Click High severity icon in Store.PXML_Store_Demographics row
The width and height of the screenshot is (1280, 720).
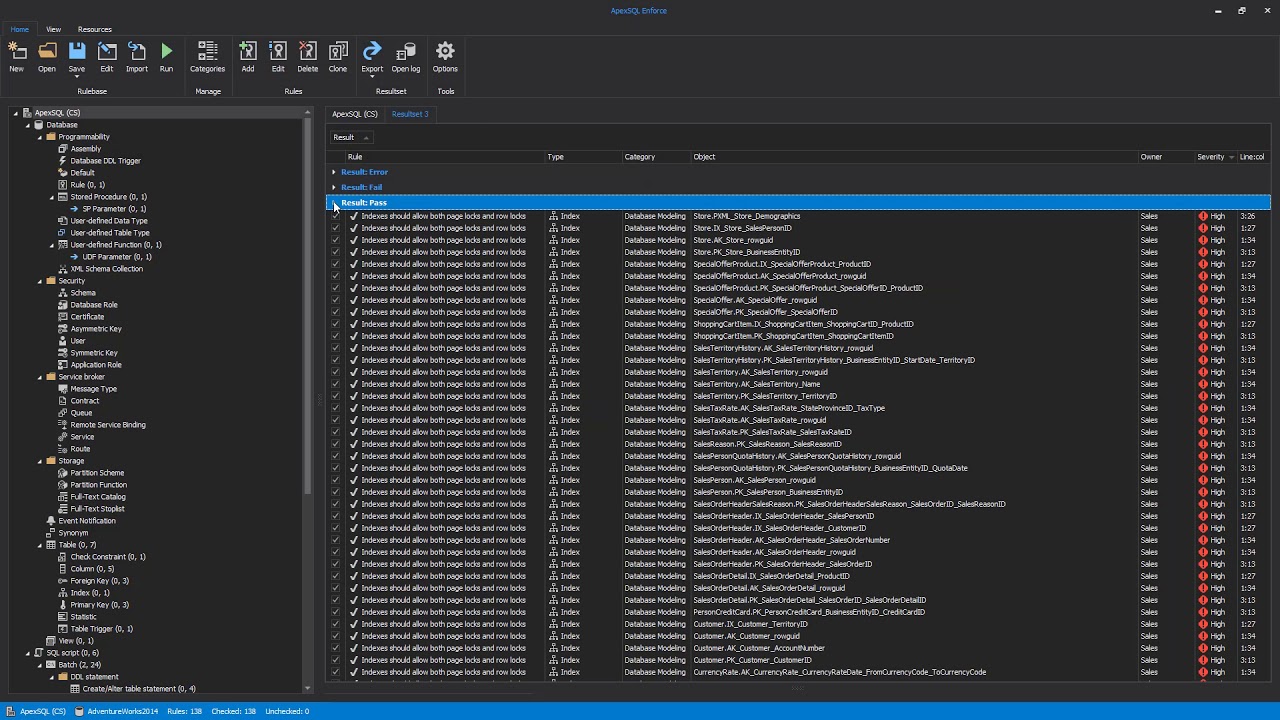[1203, 216]
